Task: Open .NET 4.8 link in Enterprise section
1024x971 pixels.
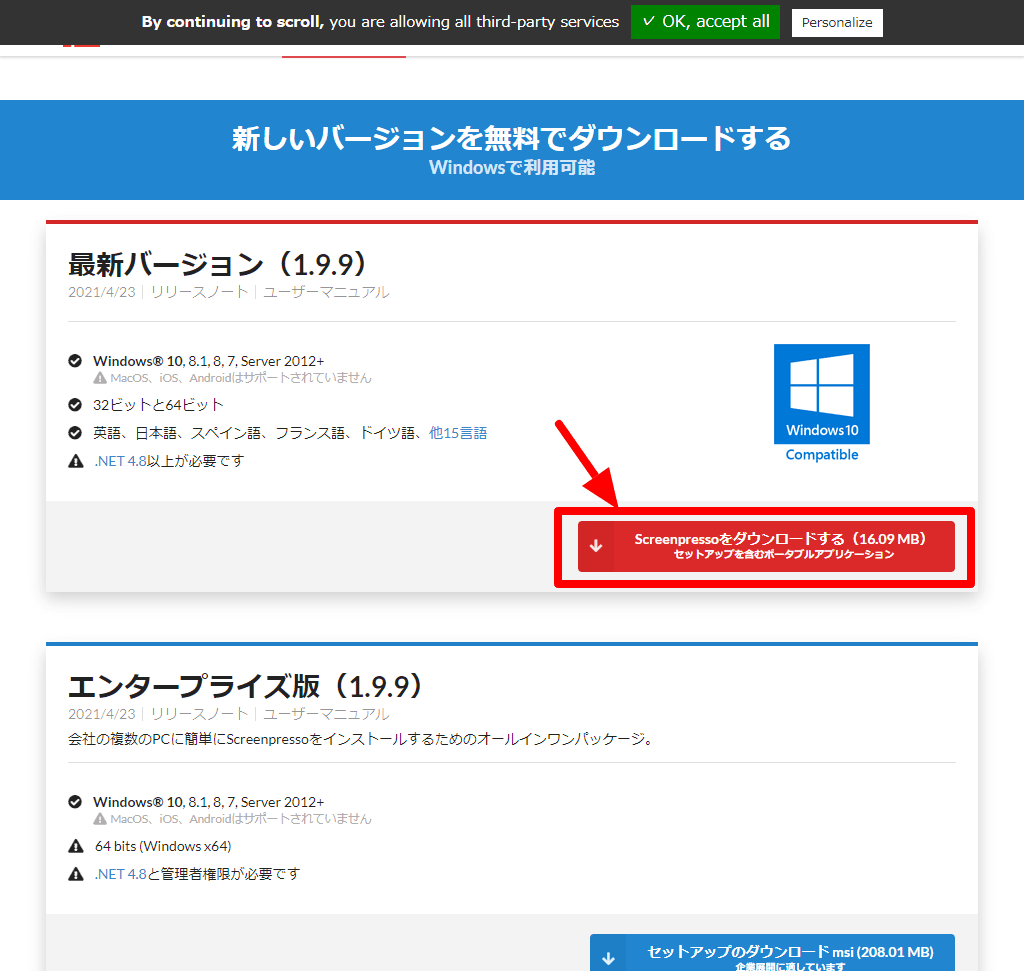Action: (x=121, y=874)
